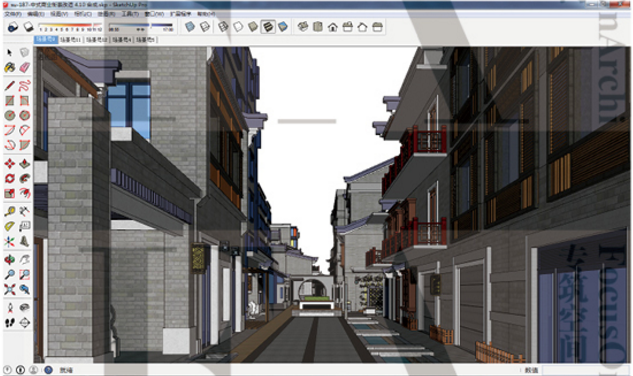Open the 工具(T) menu

pyautogui.click(x=130, y=14)
